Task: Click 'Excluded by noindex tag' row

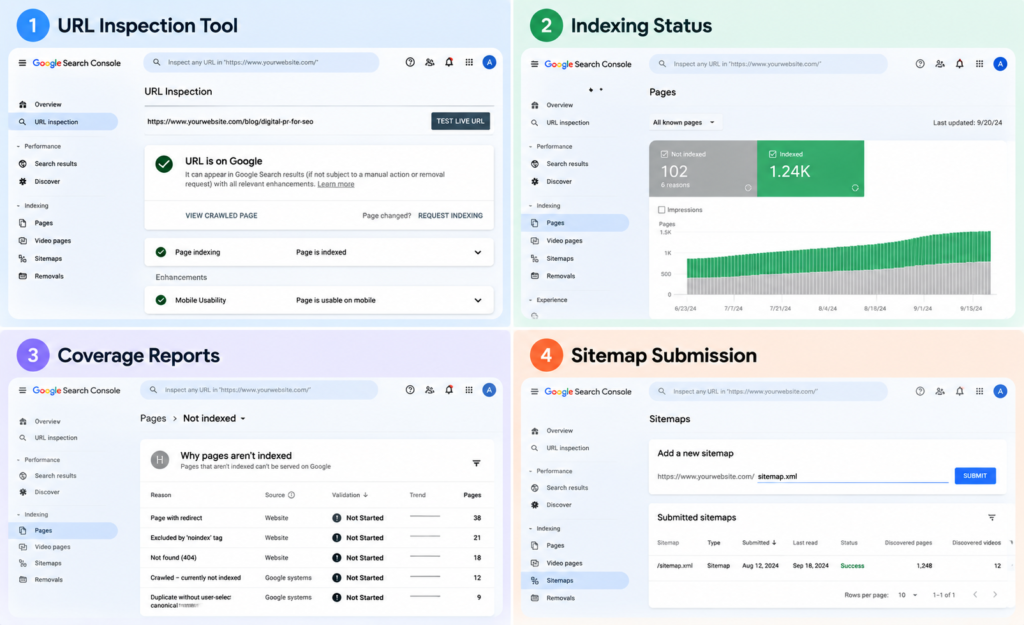Action: pyautogui.click(x=317, y=538)
